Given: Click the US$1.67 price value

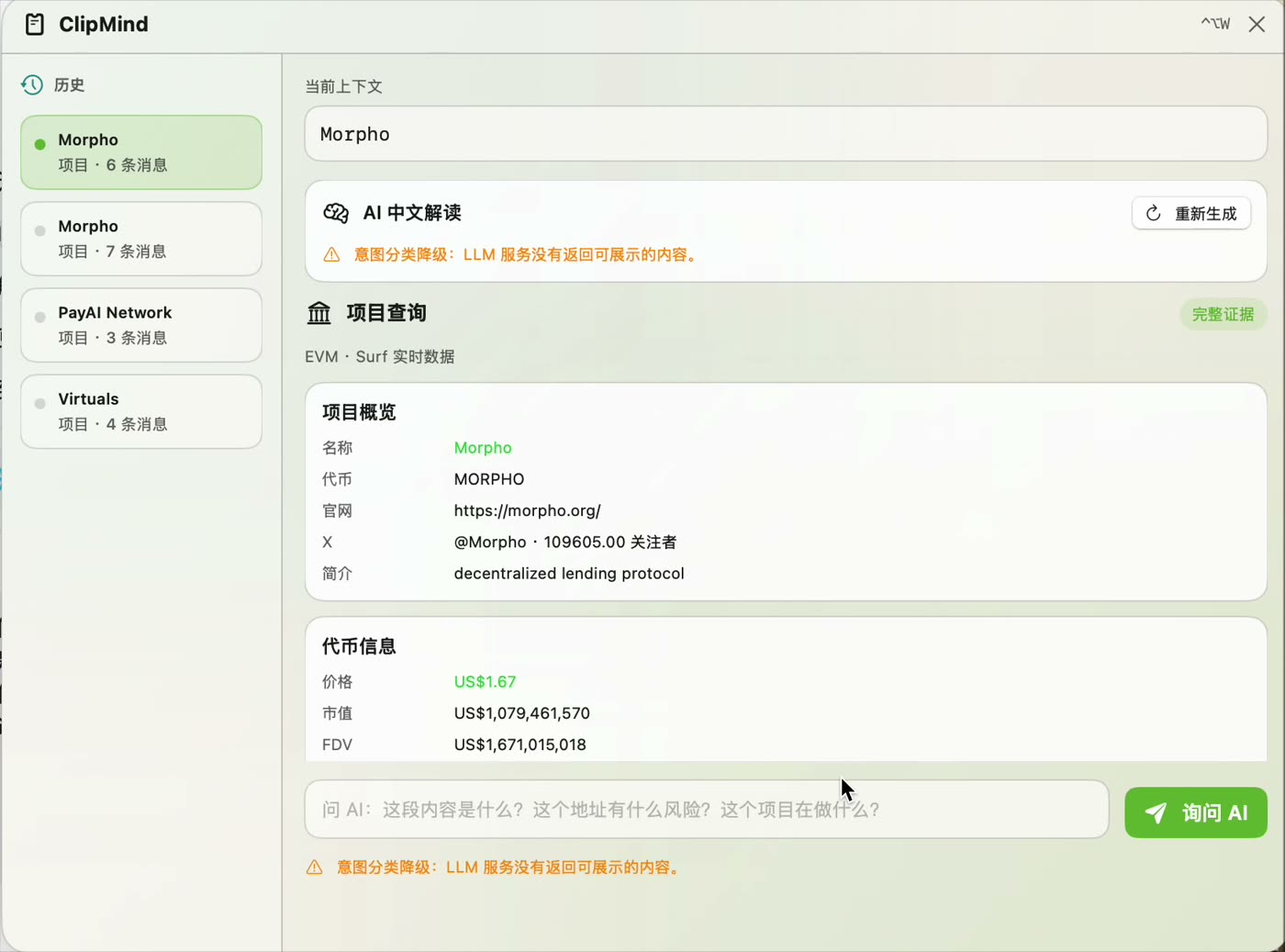Looking at the screenshot, I should click(x=485, y=682).
